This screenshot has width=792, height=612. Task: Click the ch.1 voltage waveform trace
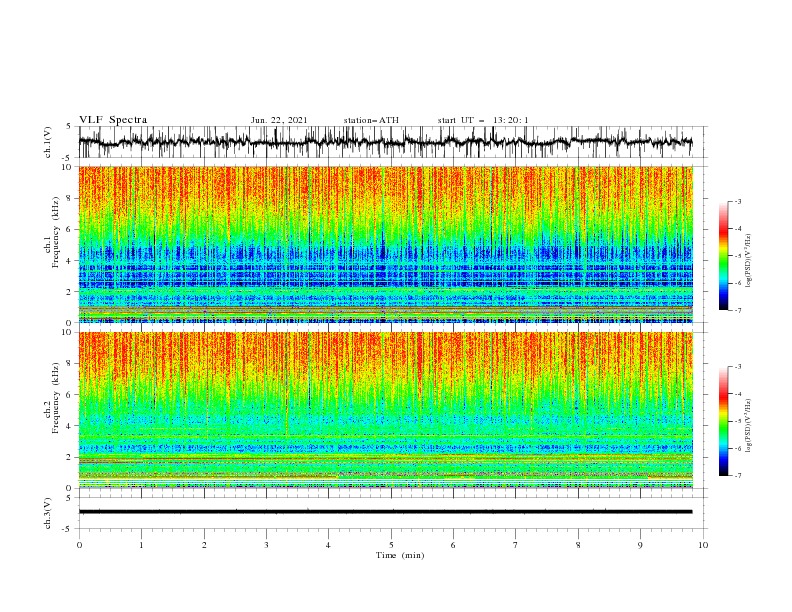point(385,142)
